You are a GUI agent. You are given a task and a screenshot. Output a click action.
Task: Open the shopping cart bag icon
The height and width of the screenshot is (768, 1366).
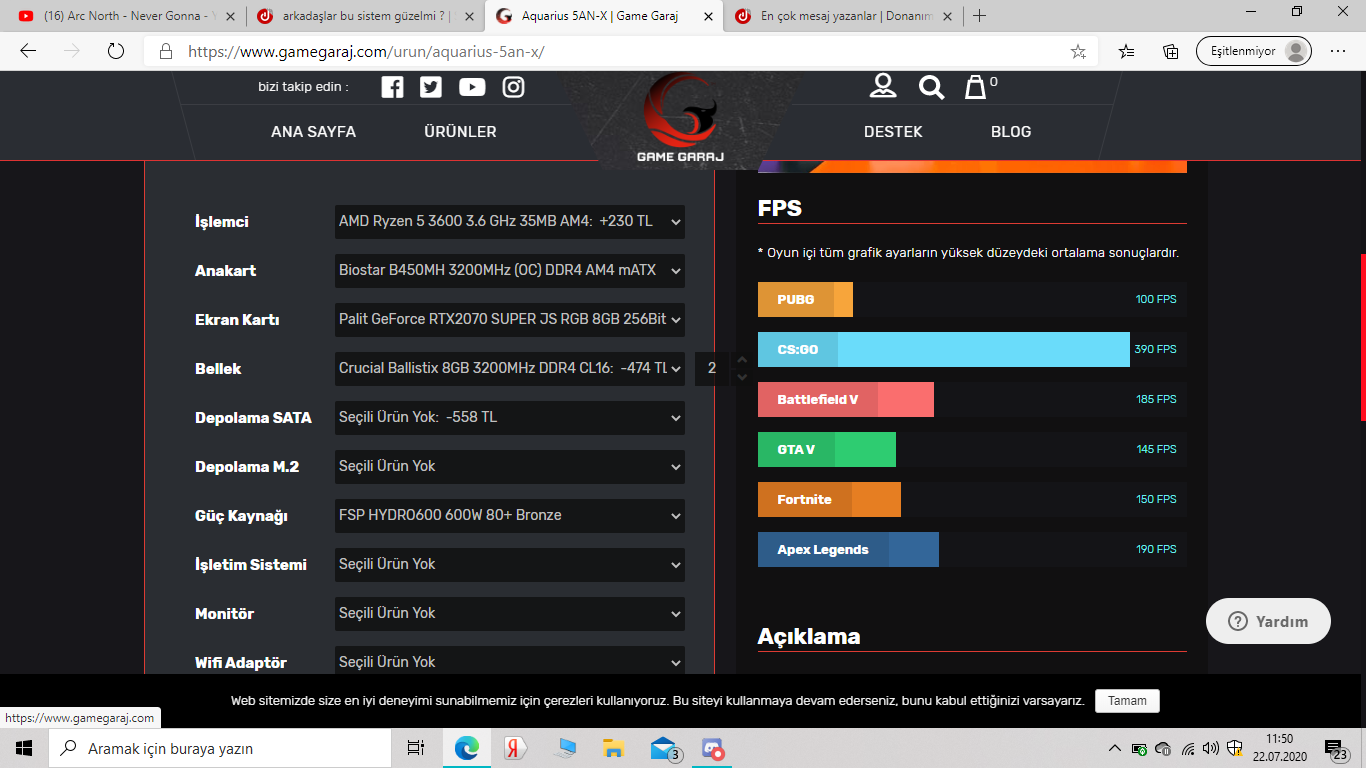[975, 87]
